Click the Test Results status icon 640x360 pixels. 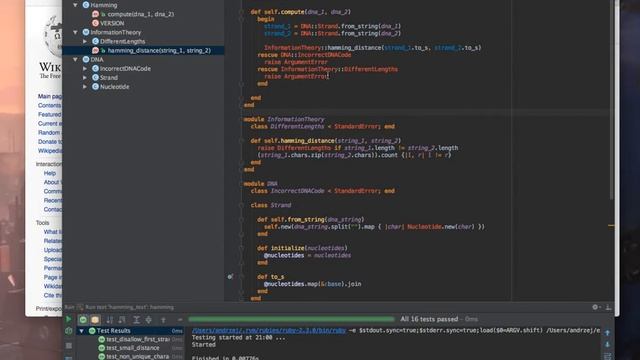coord(92,331)
